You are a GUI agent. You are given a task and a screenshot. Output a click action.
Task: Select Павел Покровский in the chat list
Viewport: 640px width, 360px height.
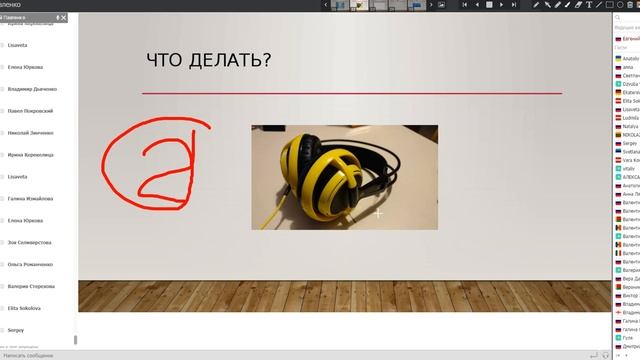[x=30, y=111]
